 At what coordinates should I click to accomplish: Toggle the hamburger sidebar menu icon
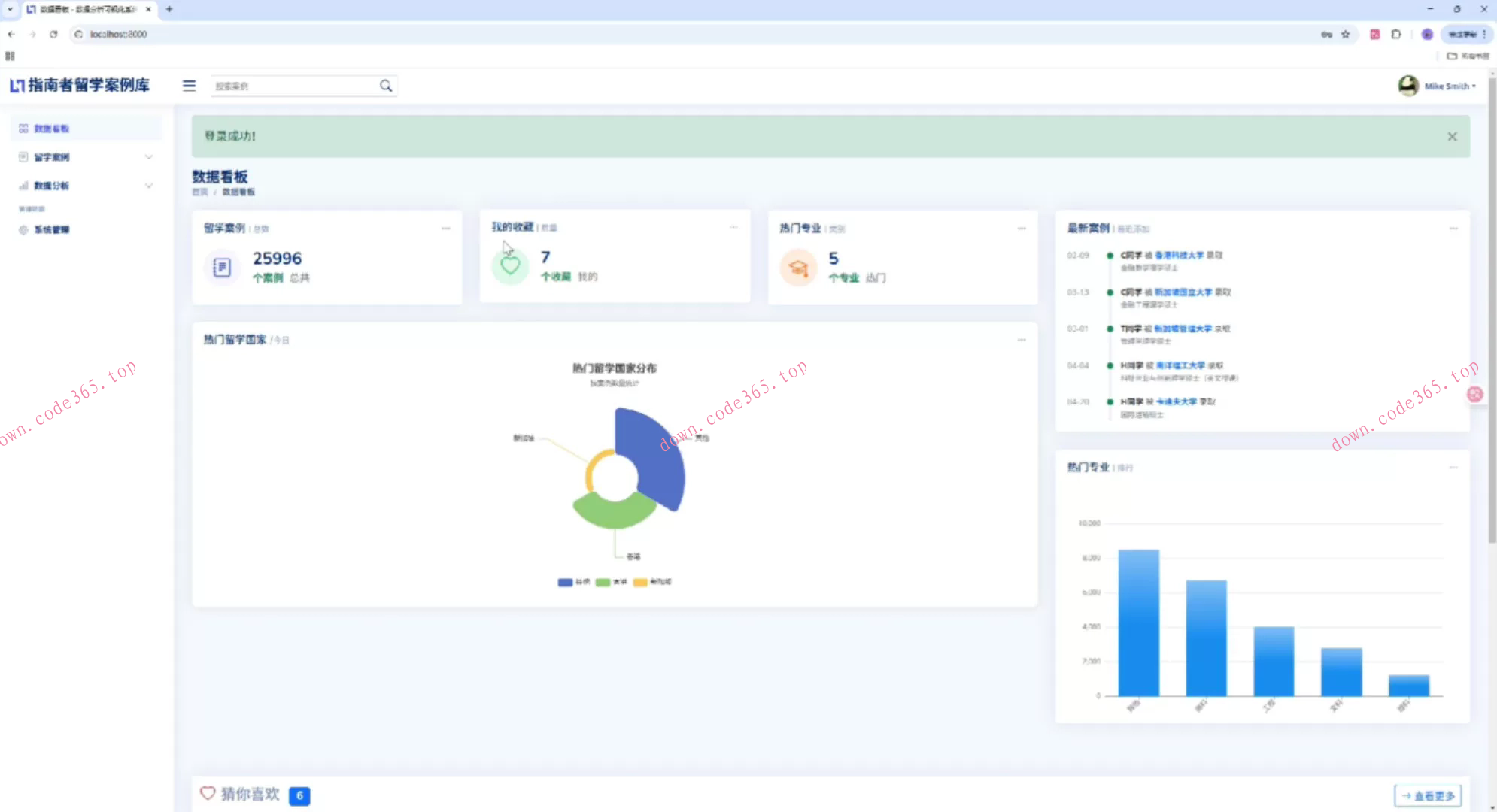189,86
